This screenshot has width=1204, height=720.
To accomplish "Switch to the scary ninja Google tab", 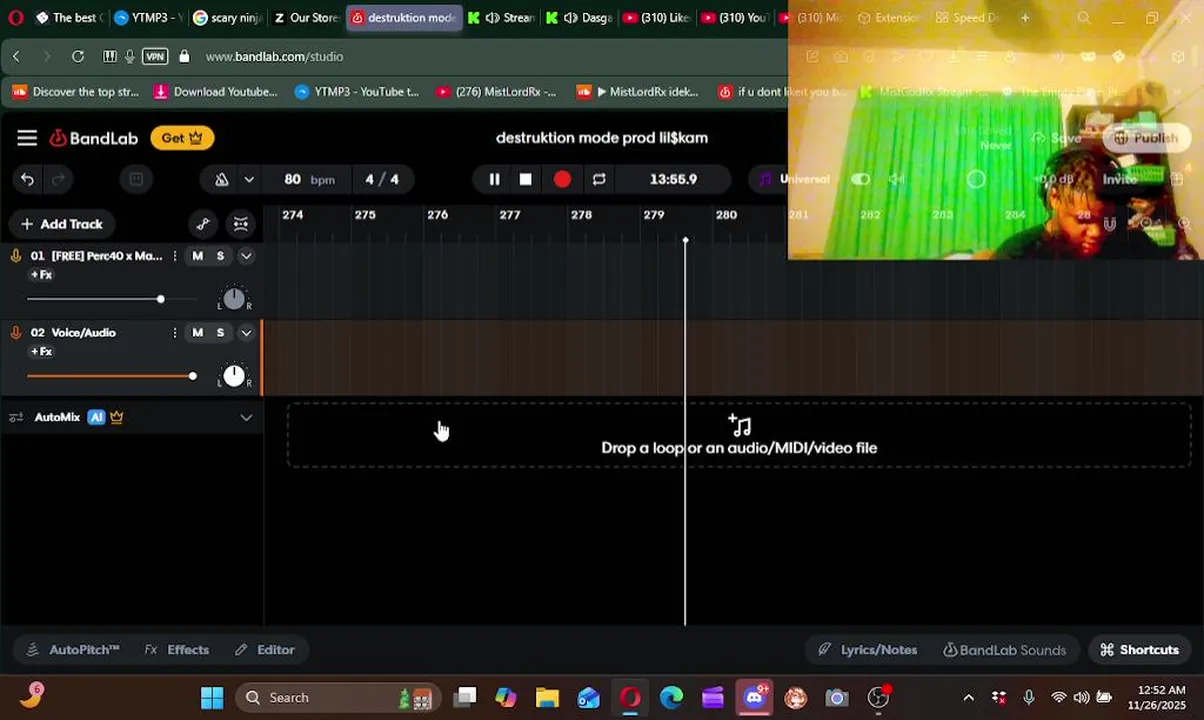I will [226, 18].
